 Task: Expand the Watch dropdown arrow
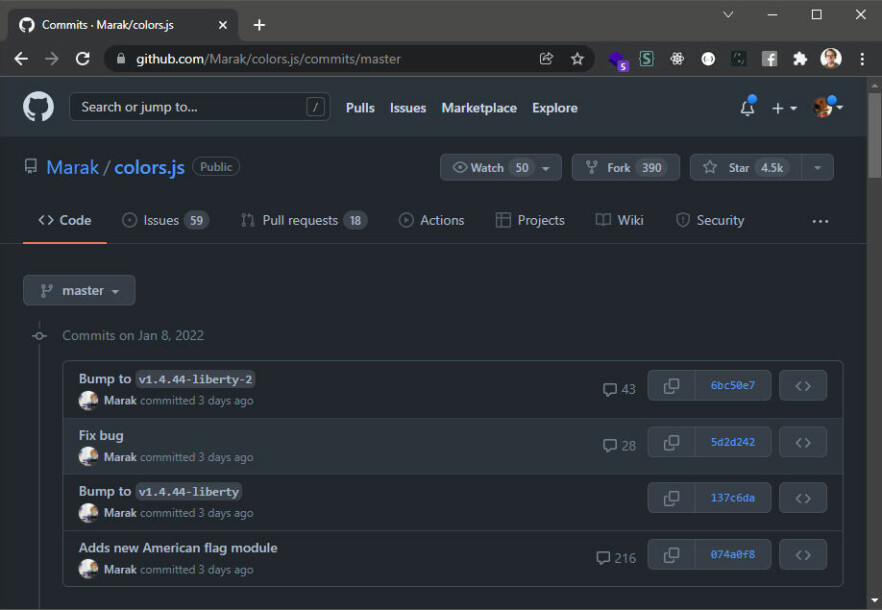(546, 168)
